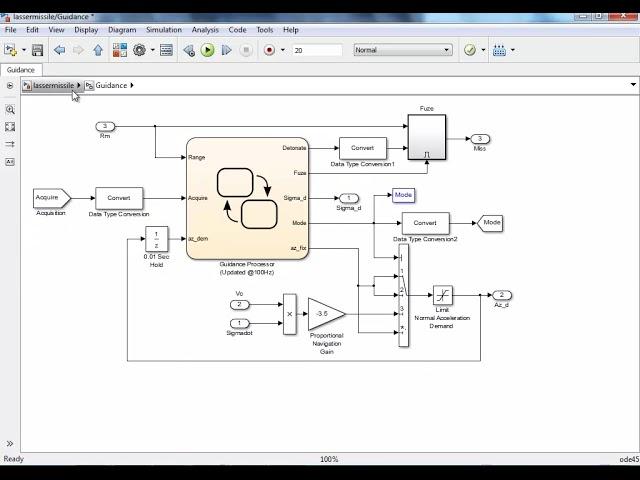Select the blue Mode Goto block
This screenshot has width=640, height=480.
pyautogui.click(x=403, y=195)
